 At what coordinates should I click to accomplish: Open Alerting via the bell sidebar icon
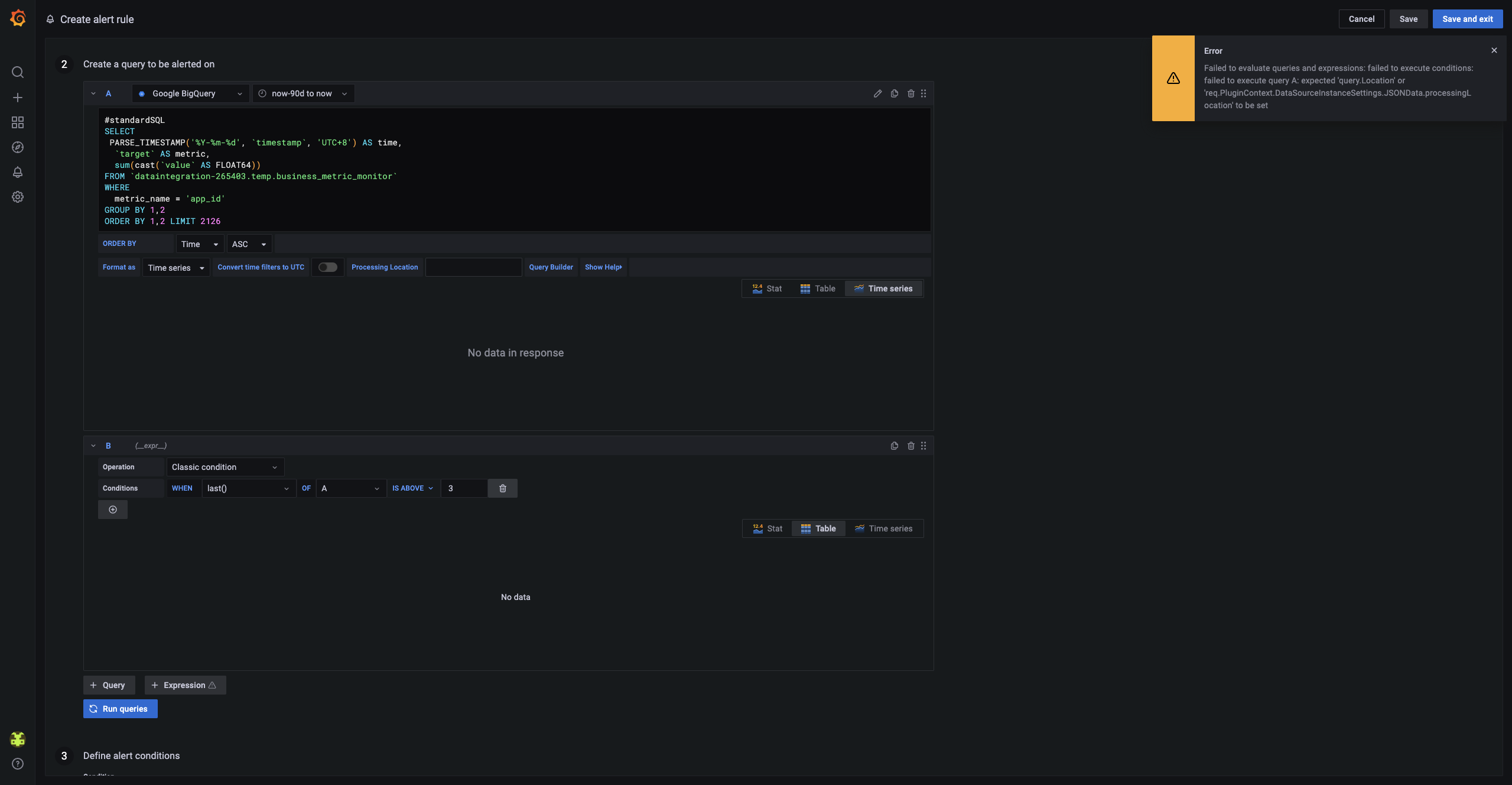[17, 172]
